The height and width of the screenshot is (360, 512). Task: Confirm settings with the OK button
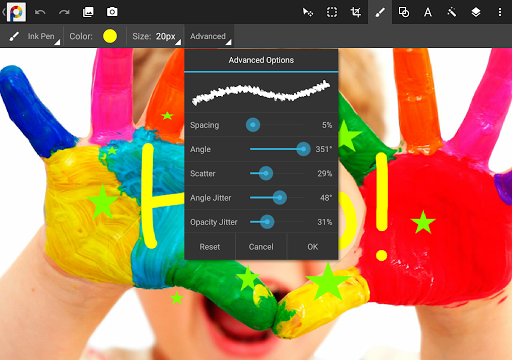tap(313, 247)
